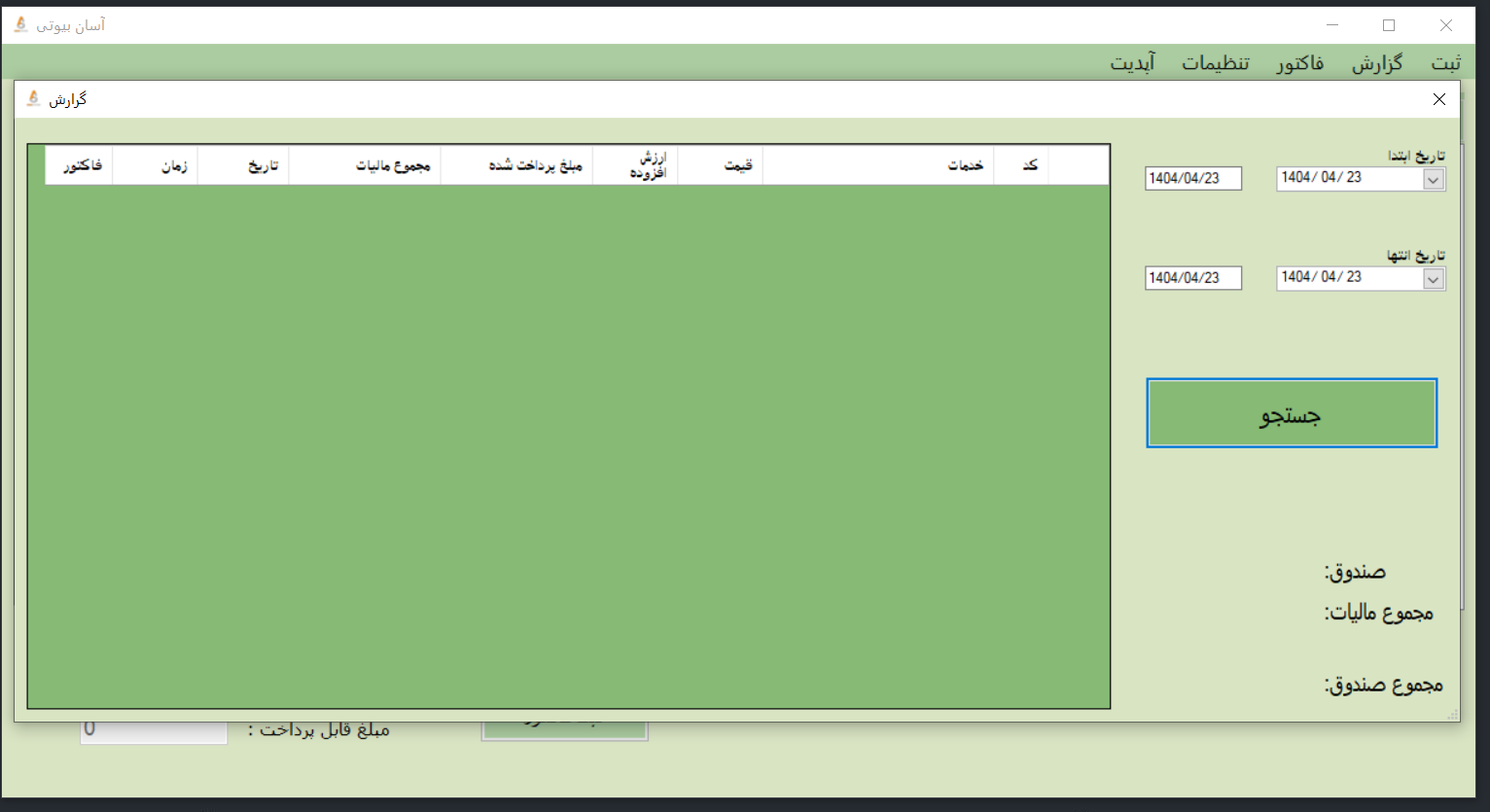The image size is (1490, 812).
Task: Click the تاریخ انتها label
Action: [x=1416, y=255]
